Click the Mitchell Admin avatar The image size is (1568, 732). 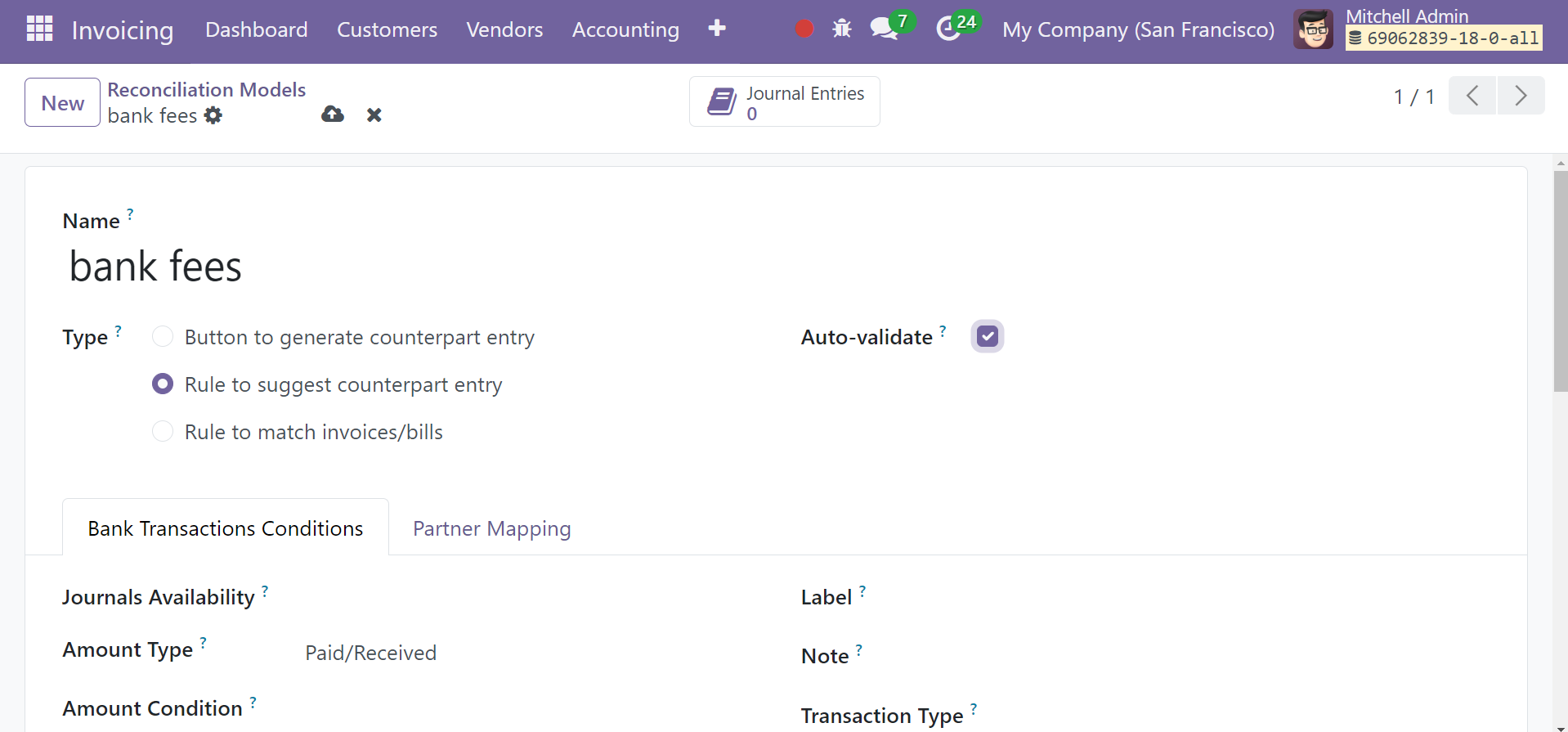(x=1314, y=29)
